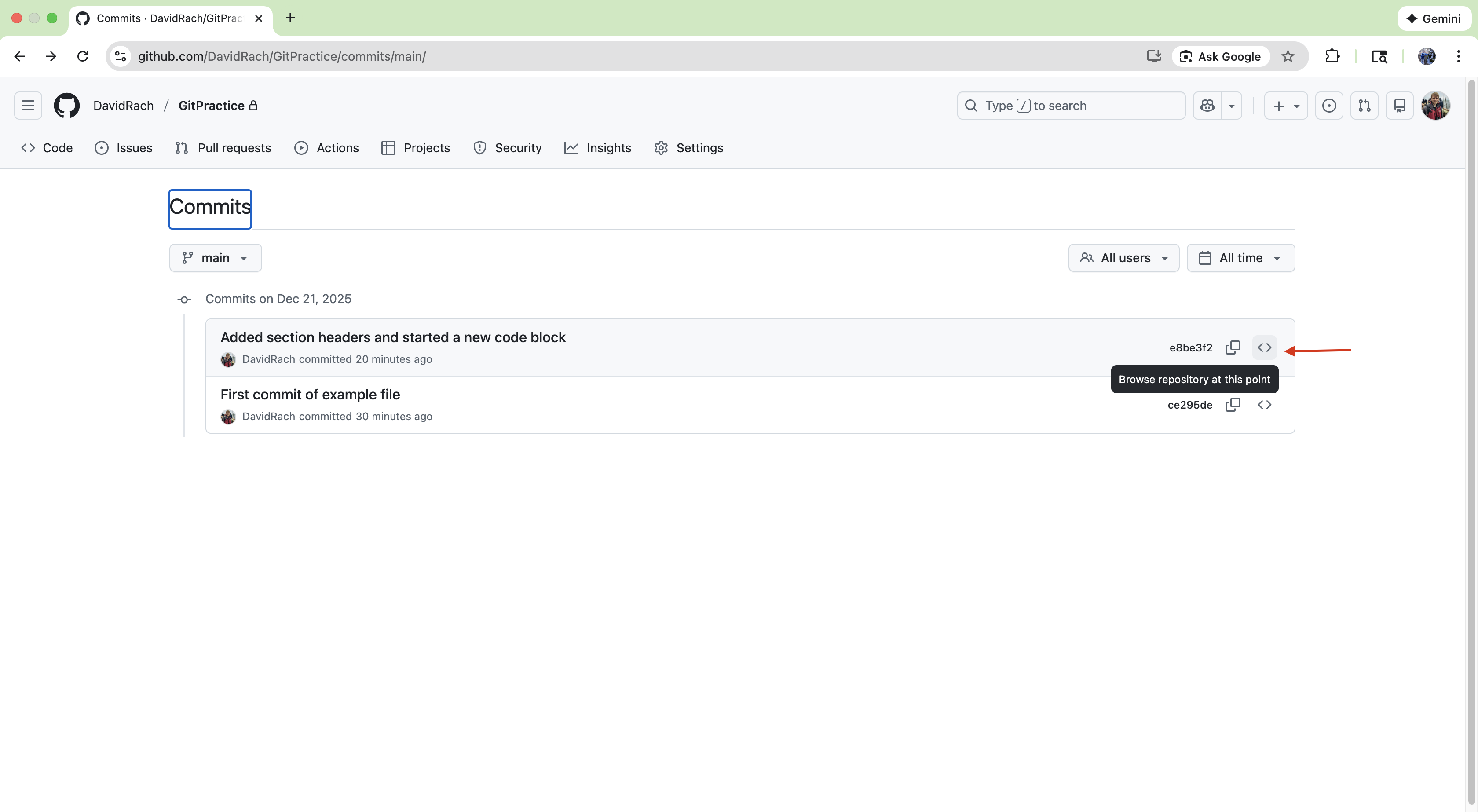Bookmark this page with the star icon
1478x812 pixels.
[1288, 56]
